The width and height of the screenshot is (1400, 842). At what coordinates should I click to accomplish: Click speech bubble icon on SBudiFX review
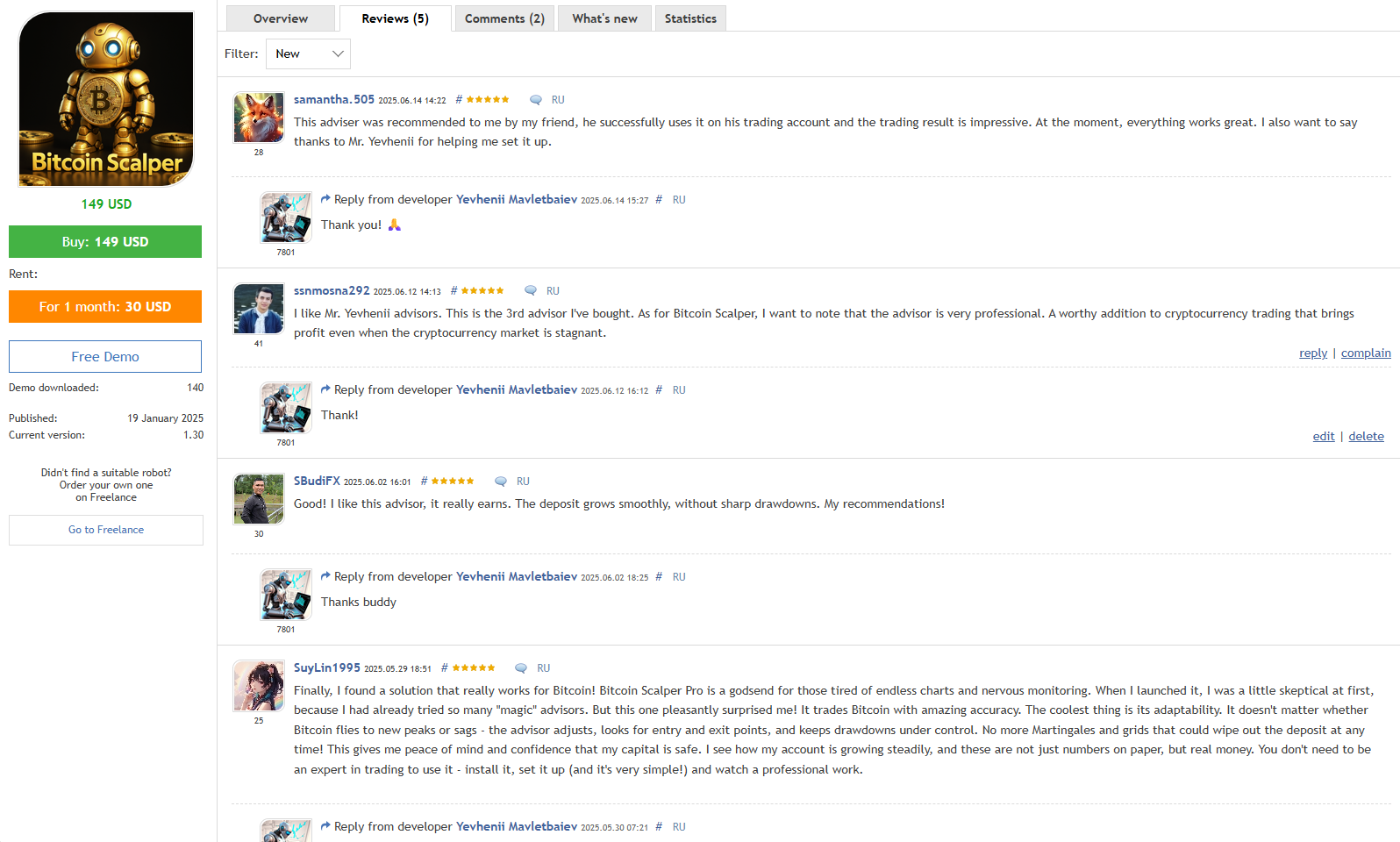click(x=500, y=482)
